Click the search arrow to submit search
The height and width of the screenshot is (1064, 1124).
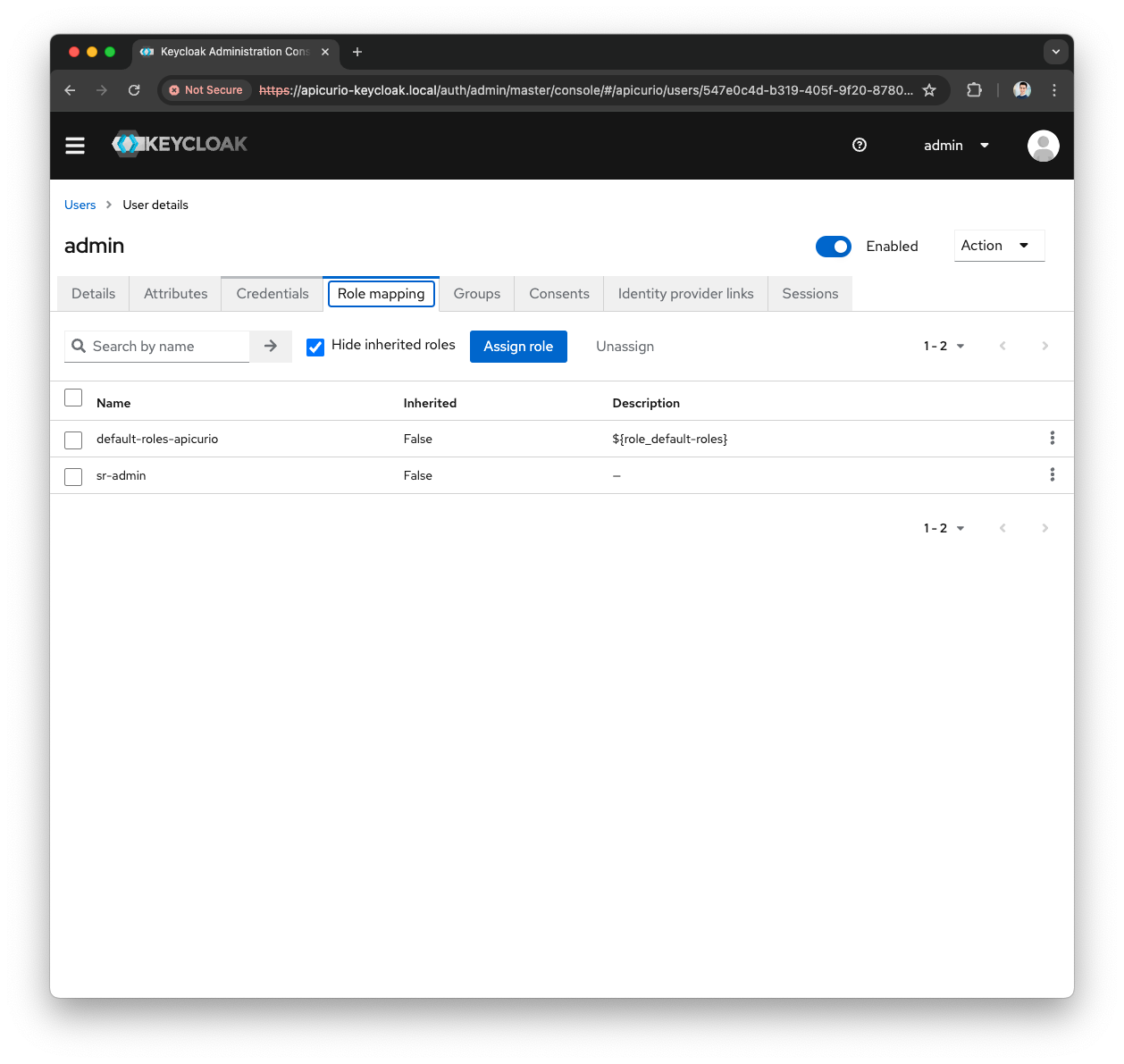pyautogui.click(x=271, y=346)
